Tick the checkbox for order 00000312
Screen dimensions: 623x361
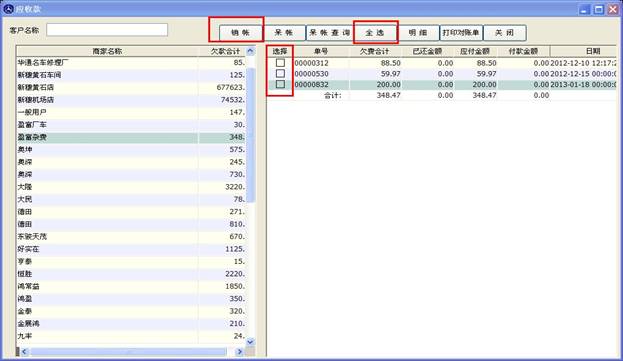click(280, 63)
